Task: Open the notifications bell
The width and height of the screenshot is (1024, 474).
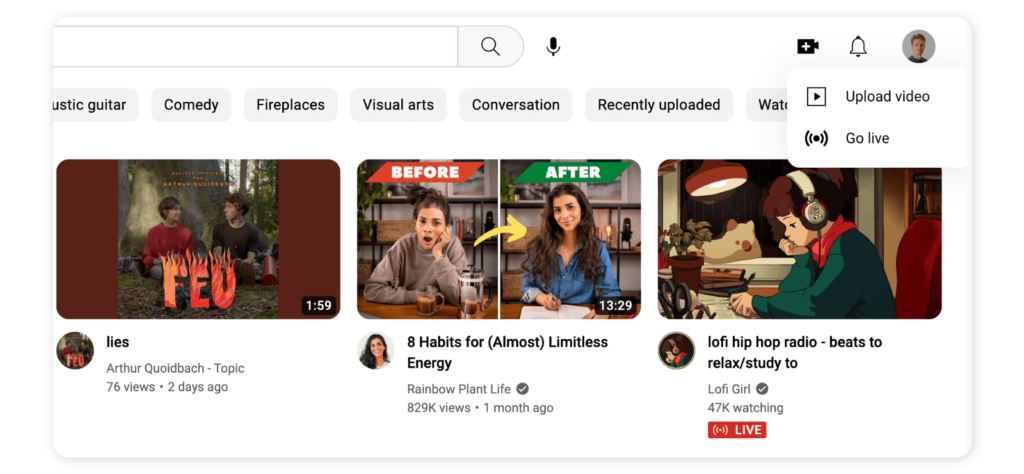Action: coord(857,46)
